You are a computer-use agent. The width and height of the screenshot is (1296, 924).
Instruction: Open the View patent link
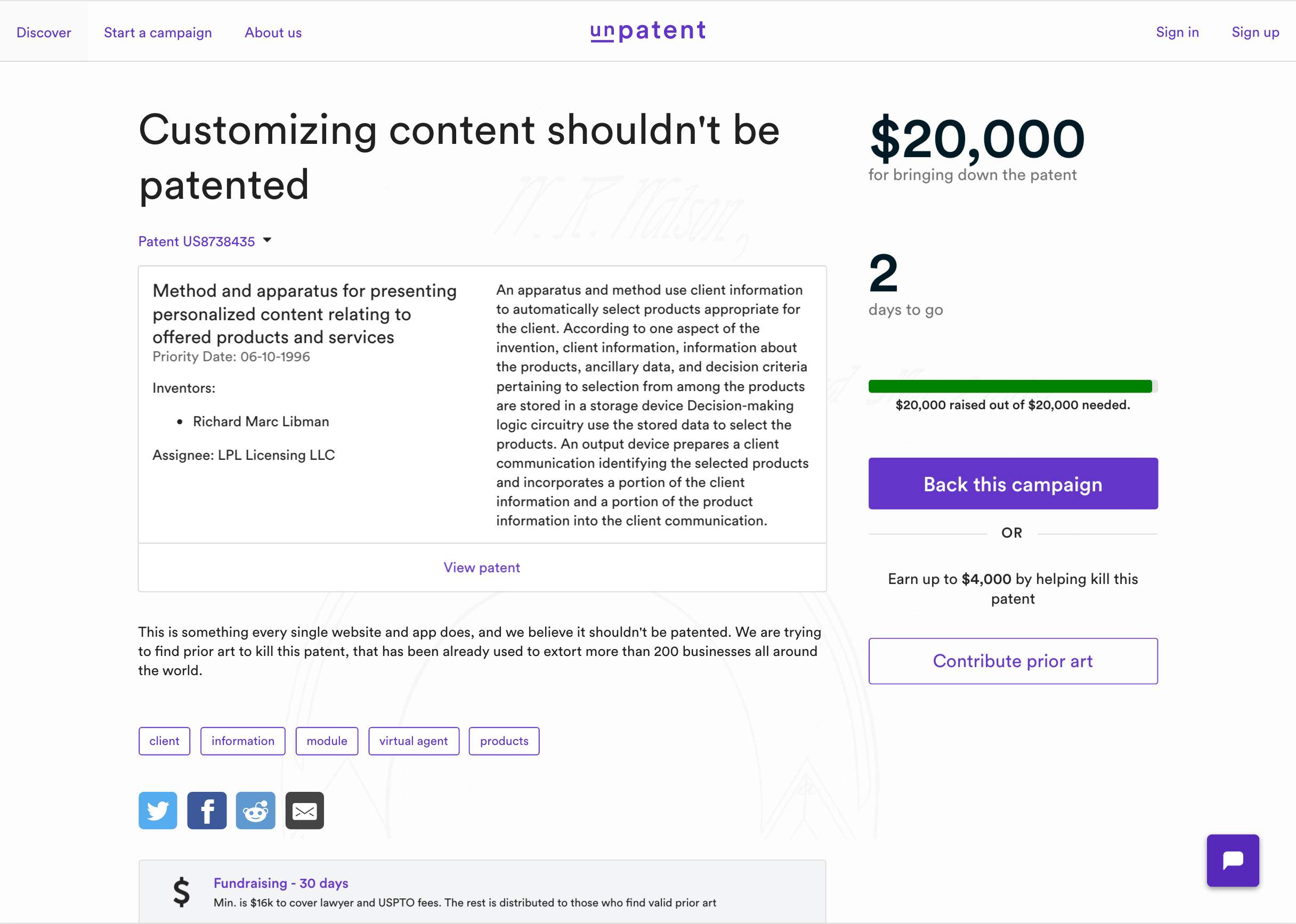tap(482, 568)
